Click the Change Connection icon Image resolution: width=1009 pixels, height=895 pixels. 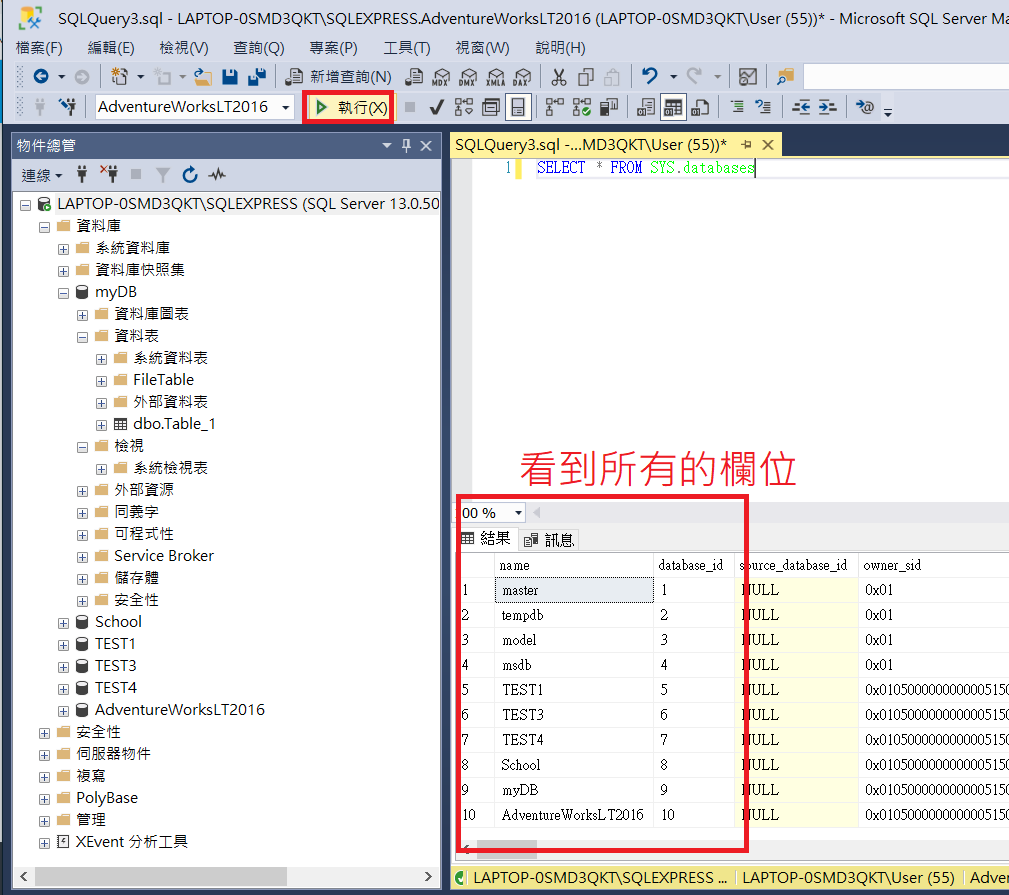coord(68,107)
